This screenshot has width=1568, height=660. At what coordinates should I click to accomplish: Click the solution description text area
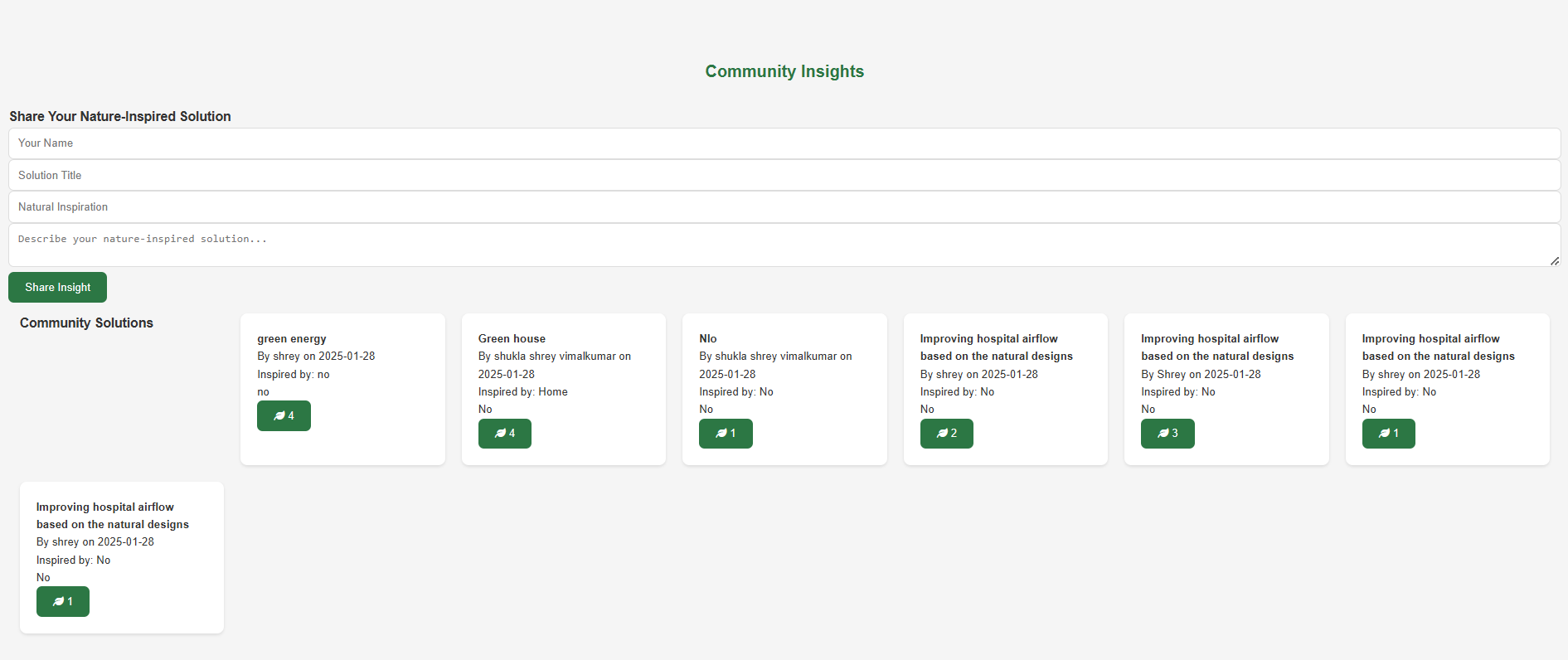pos(784,245)
